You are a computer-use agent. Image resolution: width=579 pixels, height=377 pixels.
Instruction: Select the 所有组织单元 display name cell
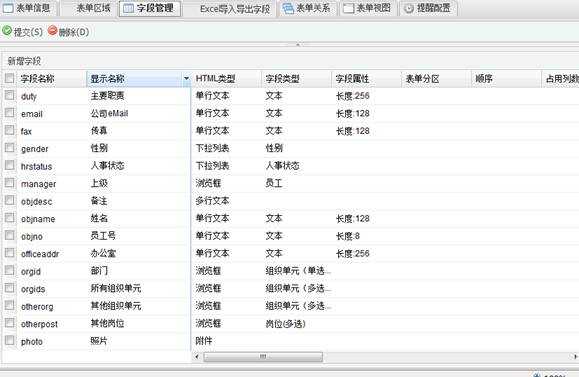coord(116,288)
